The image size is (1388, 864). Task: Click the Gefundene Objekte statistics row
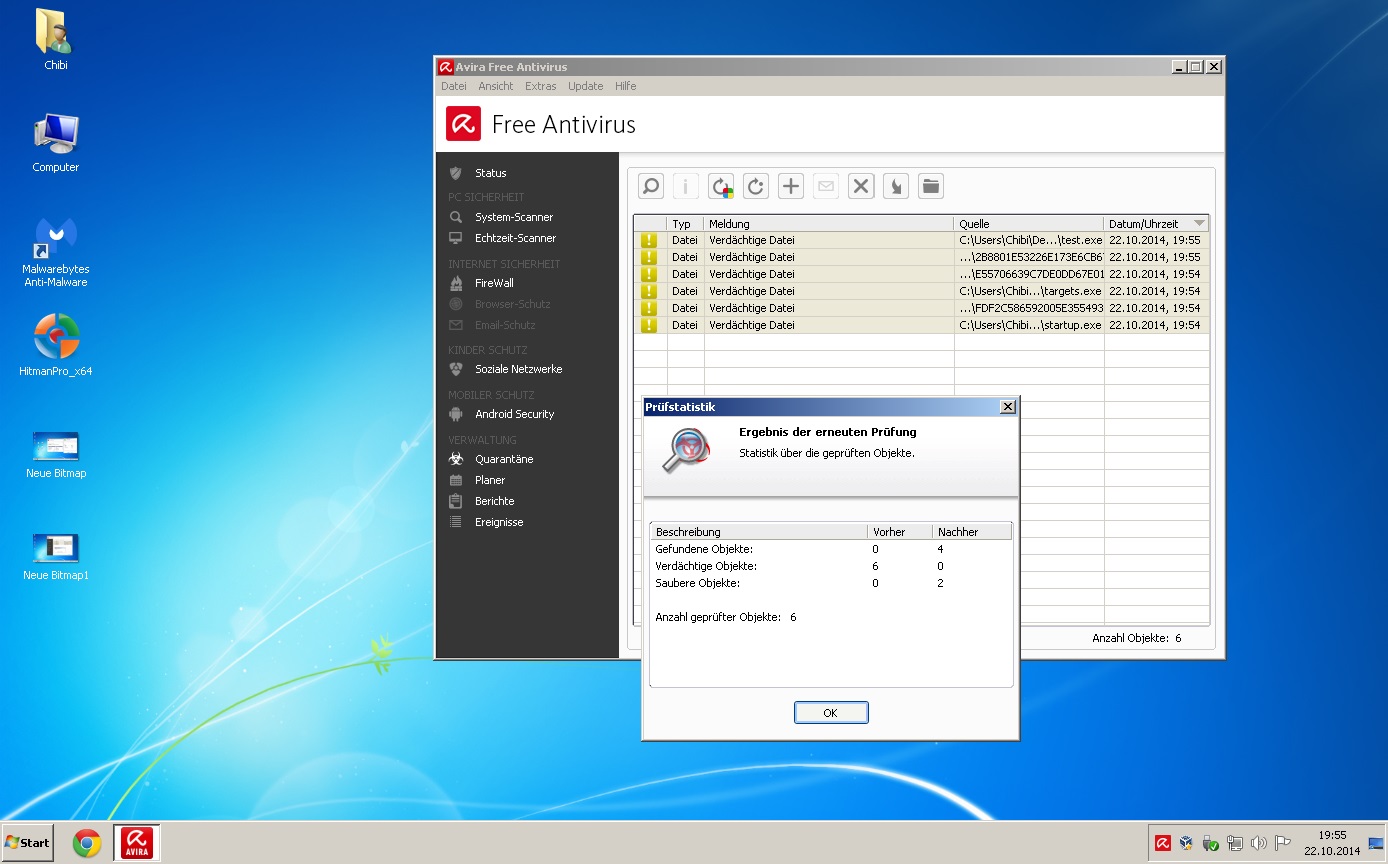pyautogui.click(x=831, y=549)
